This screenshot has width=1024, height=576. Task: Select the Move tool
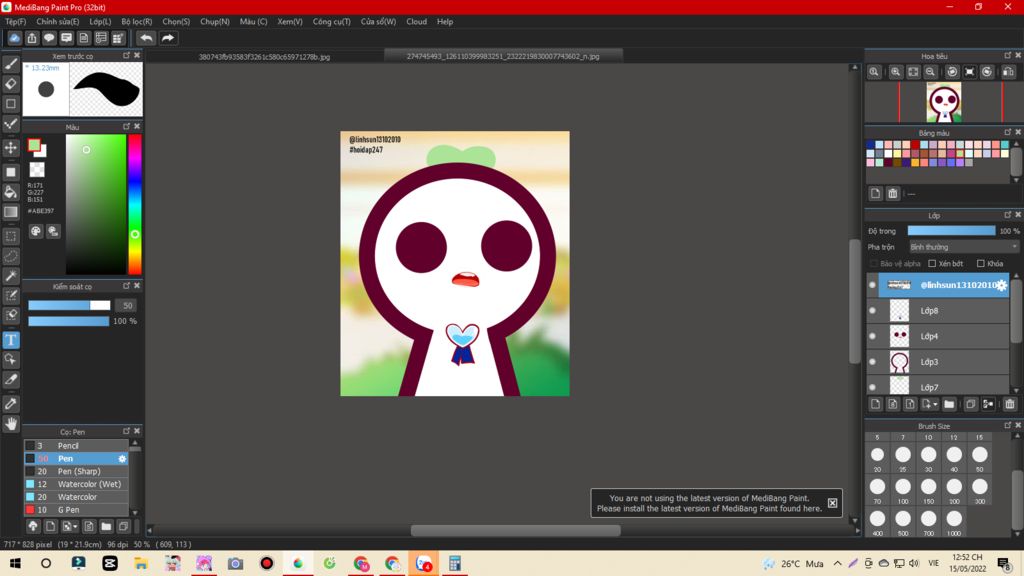coord(11,148)
